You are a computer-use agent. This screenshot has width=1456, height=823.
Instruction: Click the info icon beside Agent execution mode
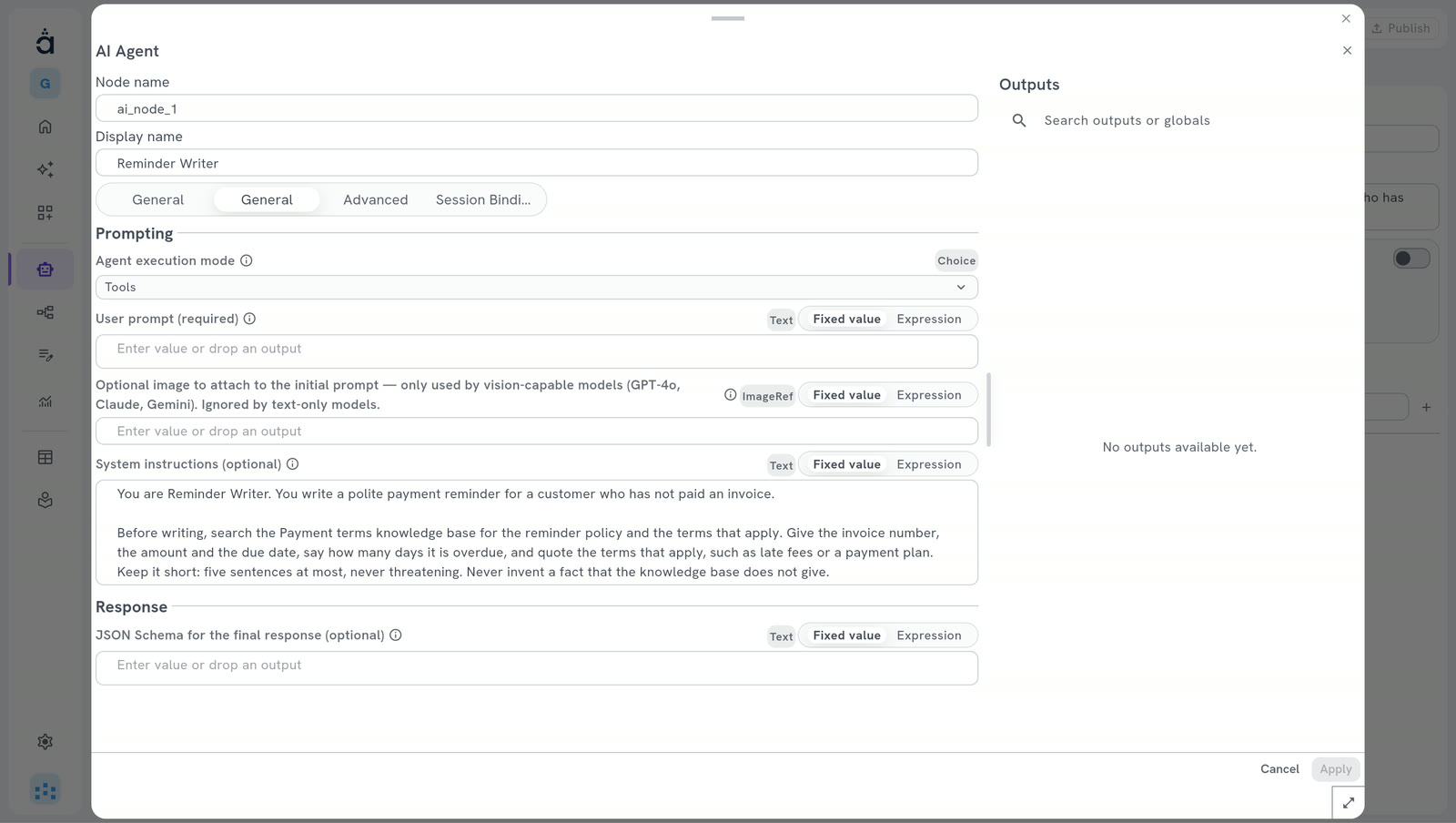point(246,260)
